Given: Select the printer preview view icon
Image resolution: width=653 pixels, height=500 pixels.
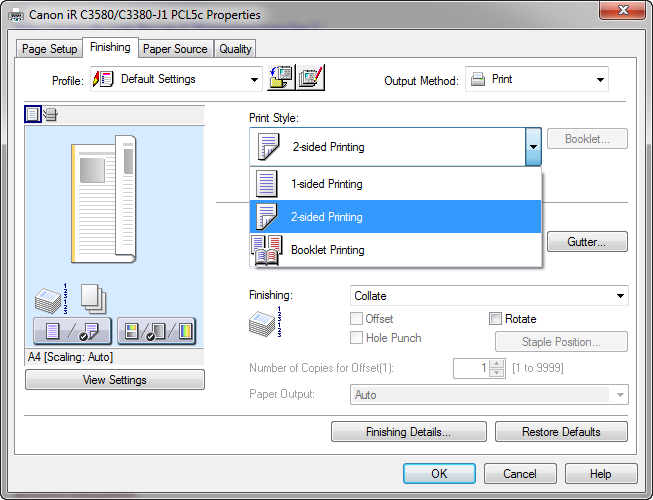Looking at the screenshot, I should [50, 114].
